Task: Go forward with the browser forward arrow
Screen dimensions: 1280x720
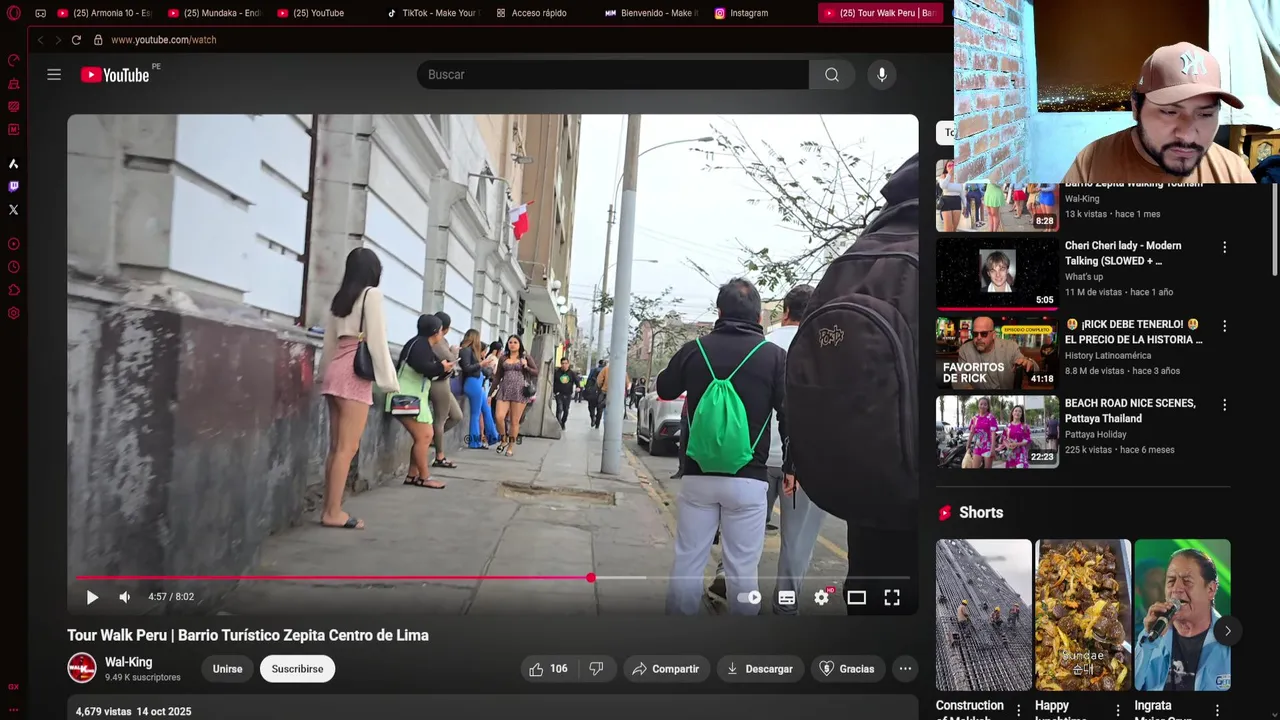Action: (58, 40)
